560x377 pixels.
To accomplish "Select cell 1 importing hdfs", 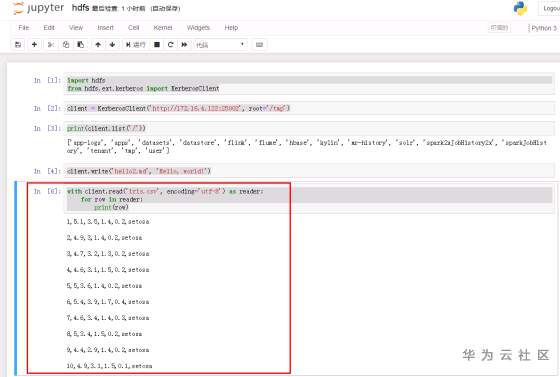I will tap(309, 84).
